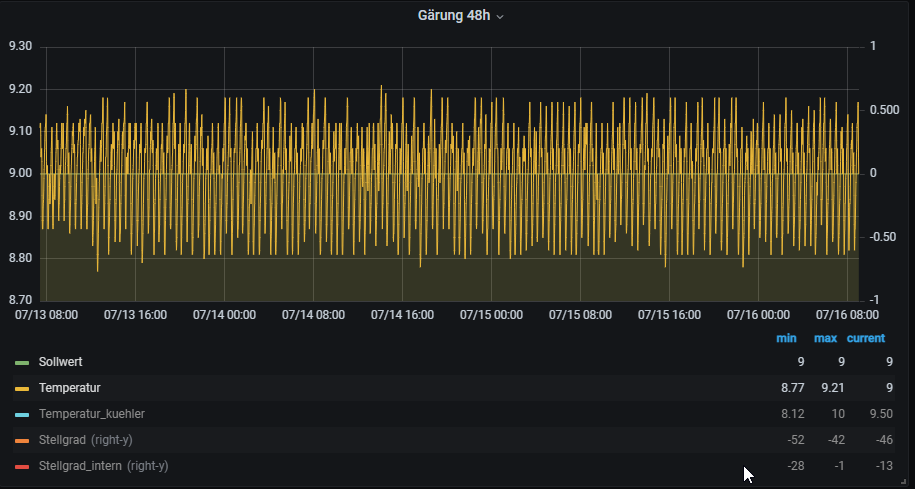
Task: Click the green Sollwert color swatch
Action: pyautogui.click(x=22, y=362)
